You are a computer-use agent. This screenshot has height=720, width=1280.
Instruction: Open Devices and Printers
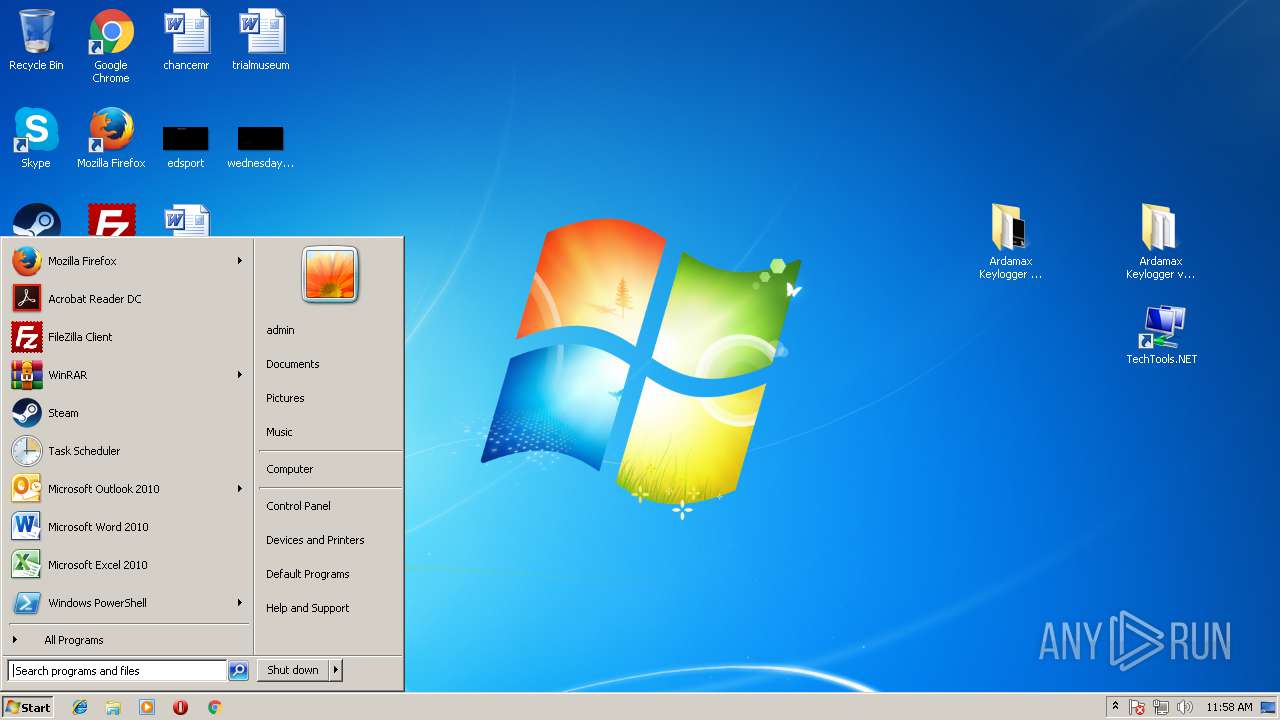pyautogui.click(x=329, y=540)
